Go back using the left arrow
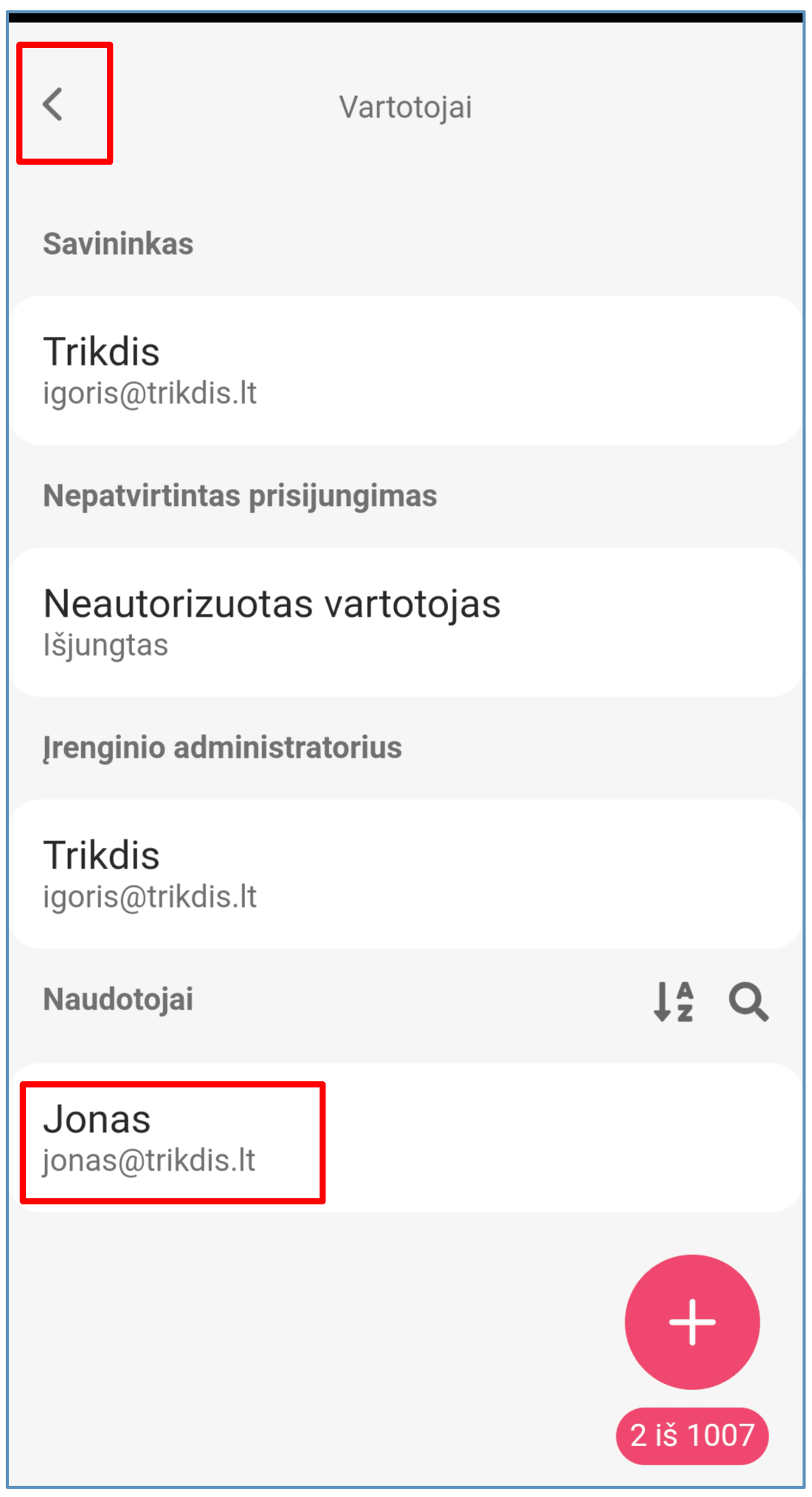812x1497 pixels. click(x=53, y=104)
